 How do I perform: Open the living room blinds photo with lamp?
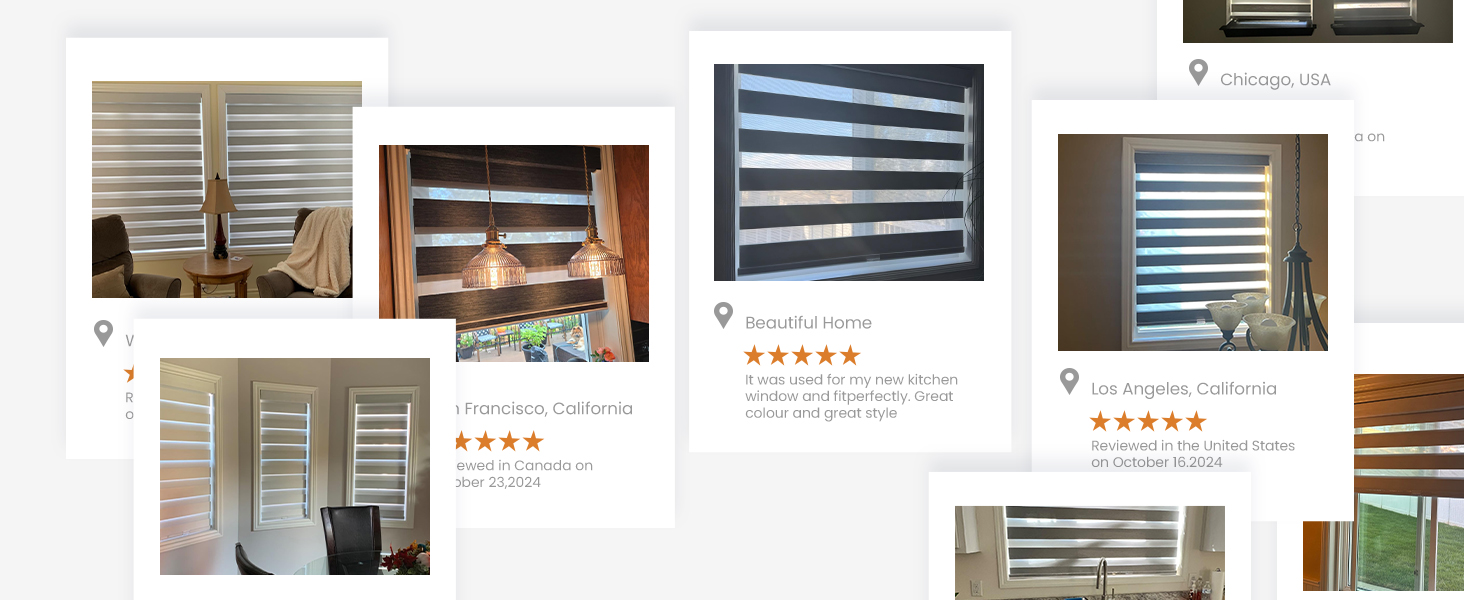(x=227, y=190)
